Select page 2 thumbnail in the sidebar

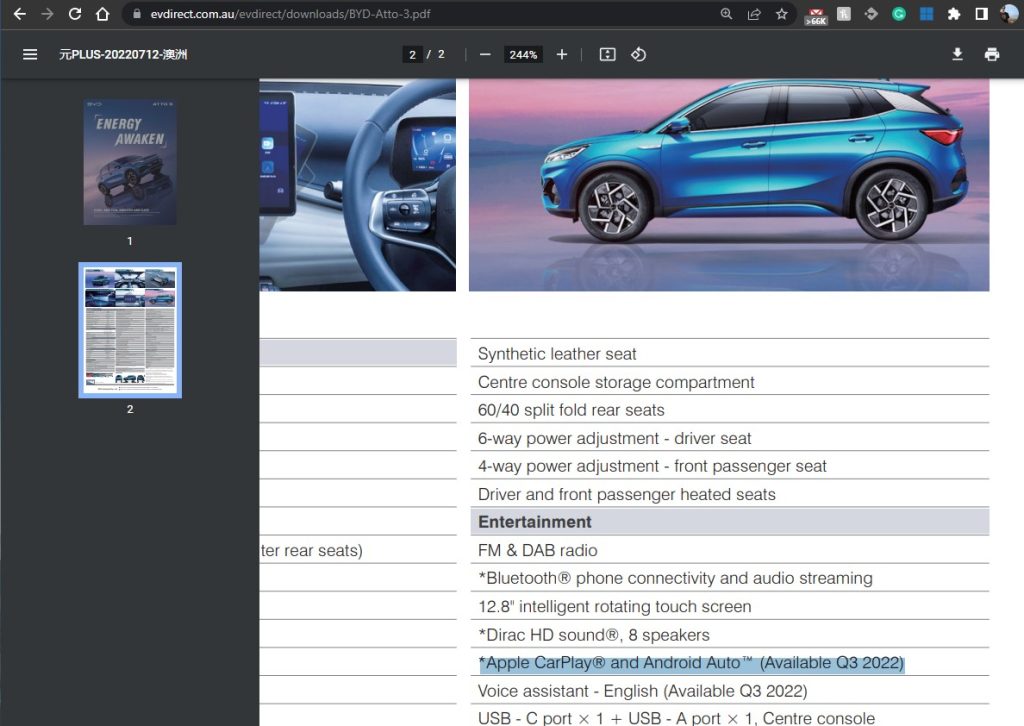[x=130, y=330]
